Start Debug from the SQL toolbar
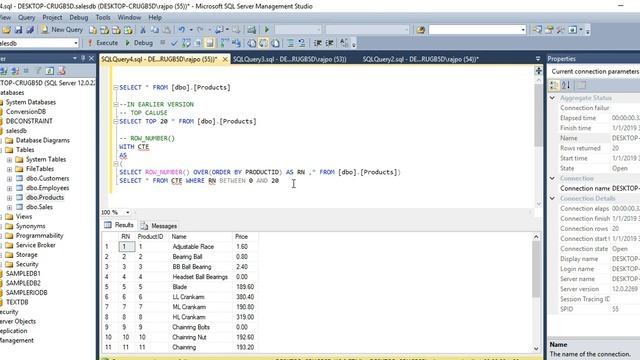 [139, 43]
